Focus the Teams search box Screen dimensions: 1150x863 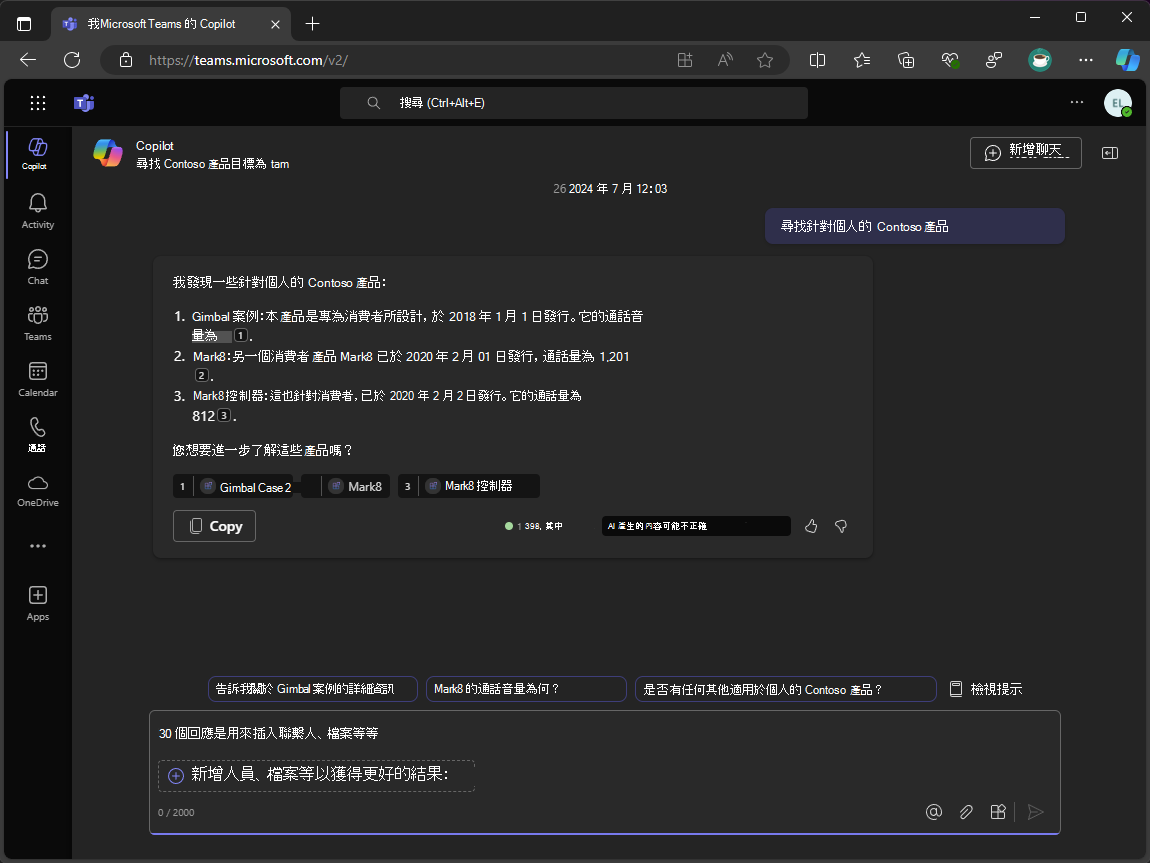[x=574, y=103]
